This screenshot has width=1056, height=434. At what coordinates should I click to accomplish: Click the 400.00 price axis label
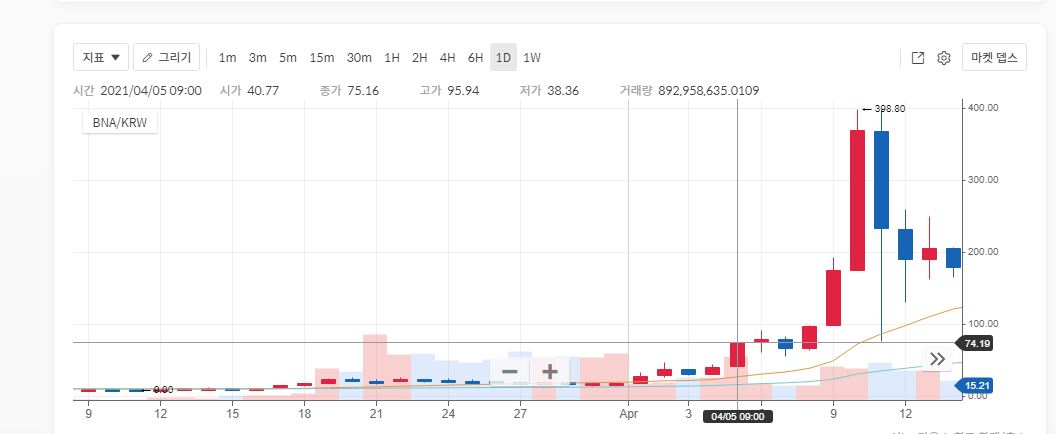click(982, 108)
